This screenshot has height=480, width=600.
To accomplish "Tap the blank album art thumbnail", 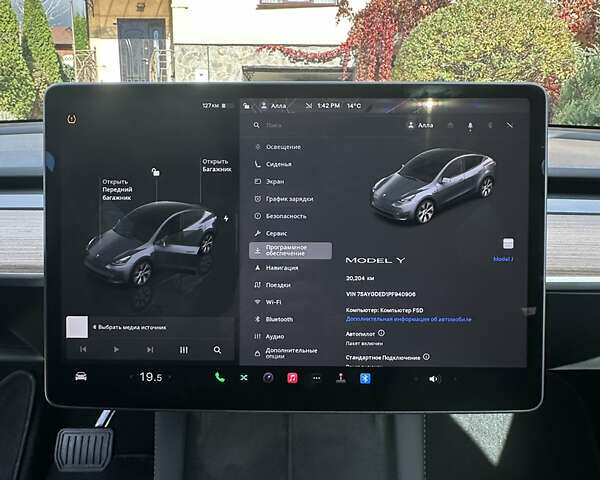I will pos(77,327).
